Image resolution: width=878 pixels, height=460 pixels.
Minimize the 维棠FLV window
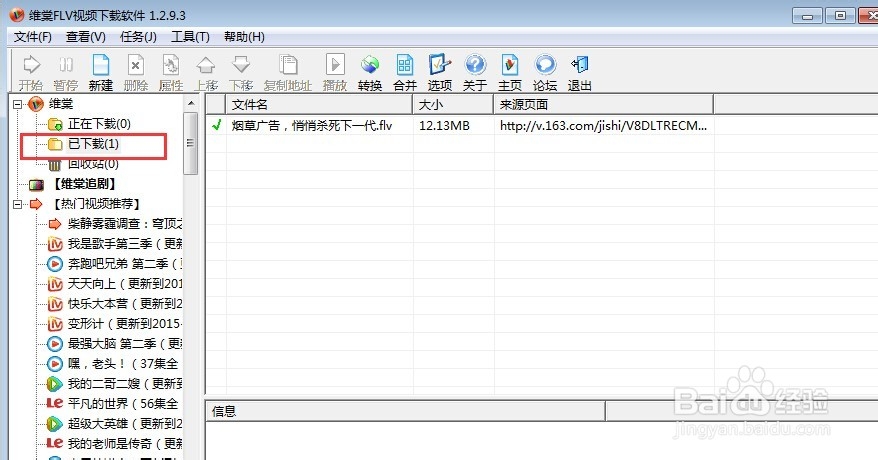[x=807, y=16]
